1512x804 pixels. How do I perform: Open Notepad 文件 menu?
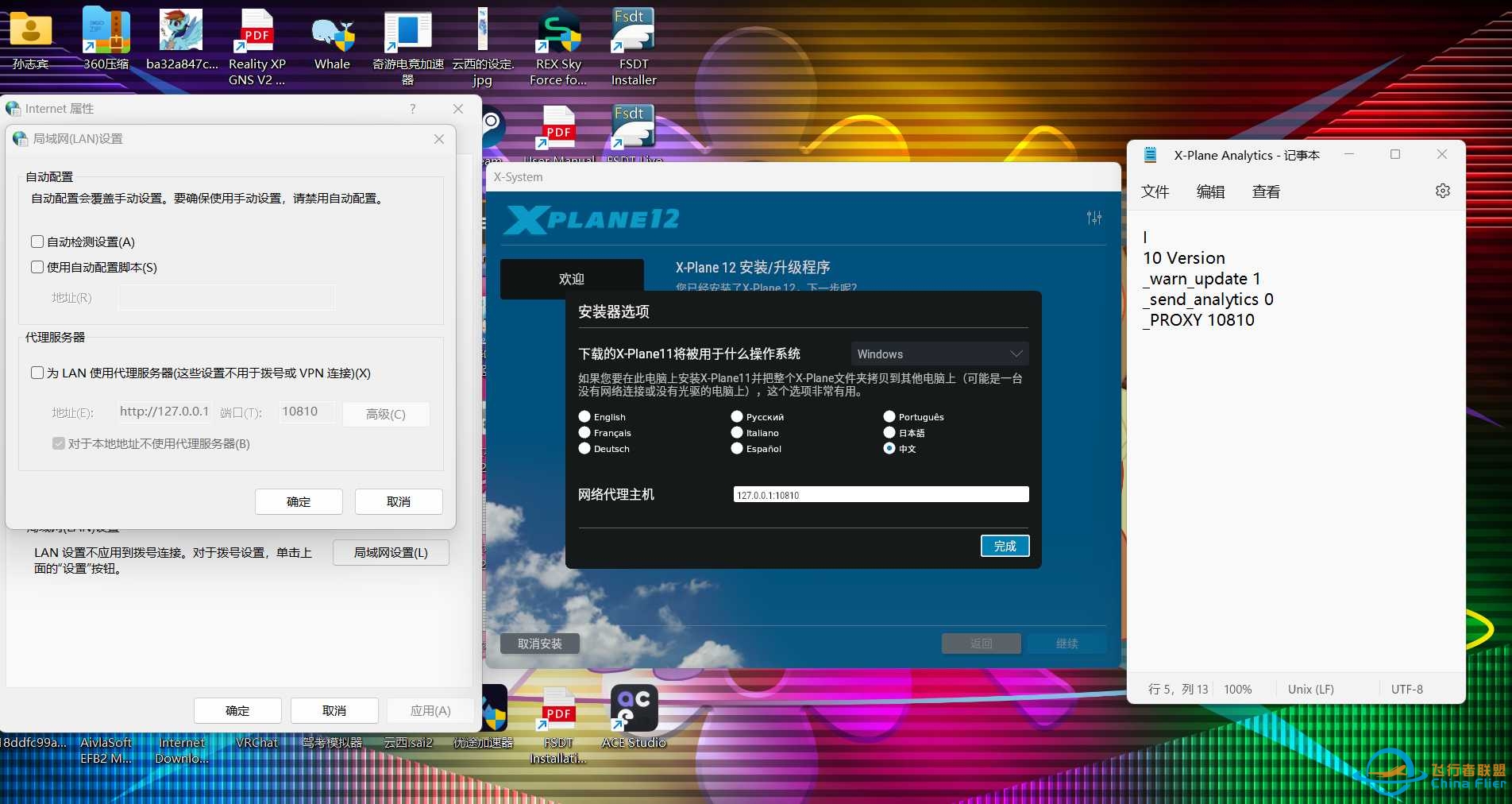[1155, 191]
